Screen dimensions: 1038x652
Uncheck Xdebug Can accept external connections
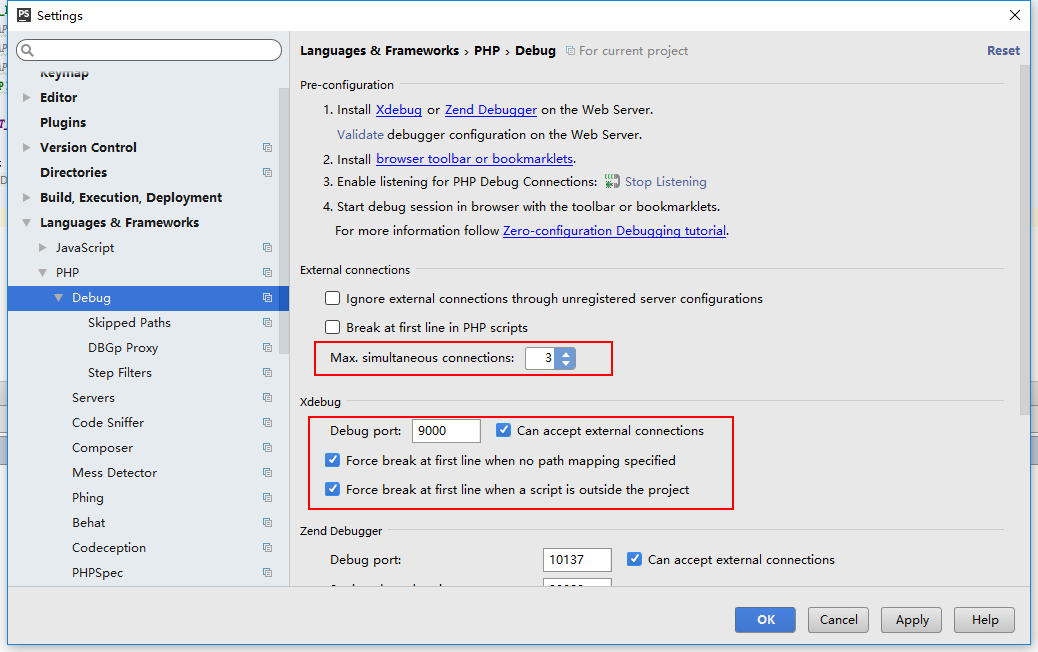click(x=503, y=430)
